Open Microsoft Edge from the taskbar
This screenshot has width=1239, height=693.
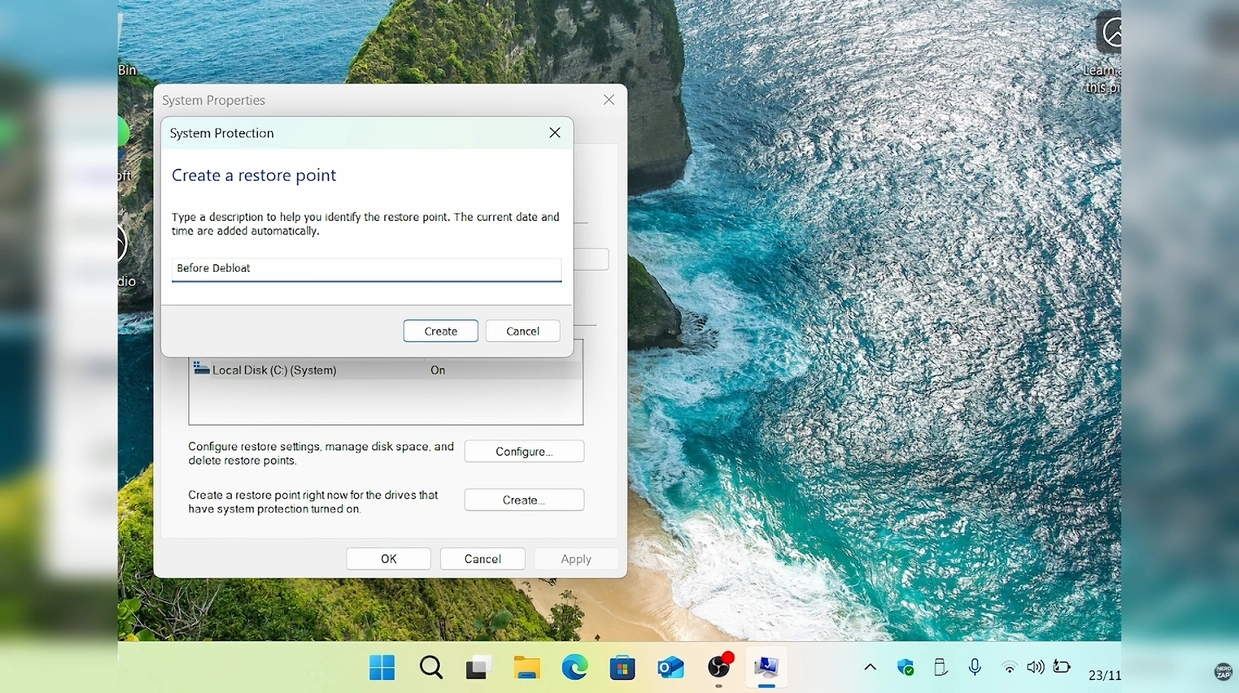[574, 667]
